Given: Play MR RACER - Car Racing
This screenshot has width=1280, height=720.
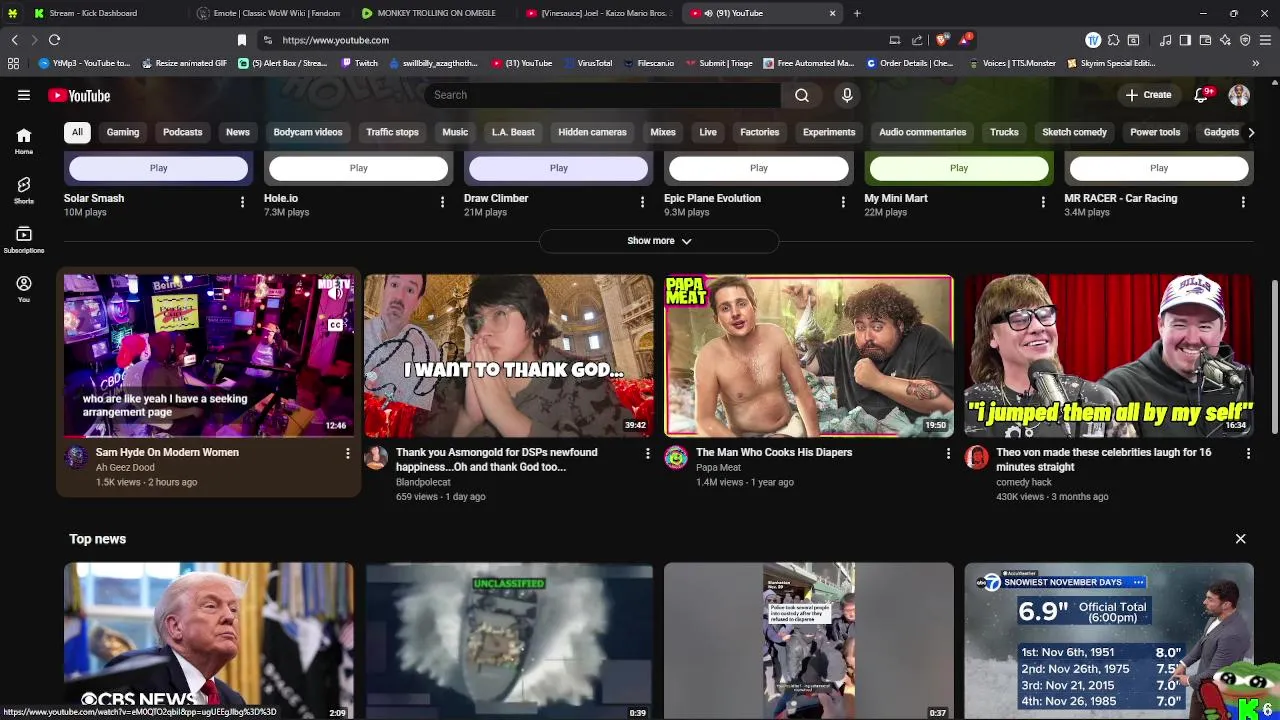Looking at the screenshot, I should 1158,168.
